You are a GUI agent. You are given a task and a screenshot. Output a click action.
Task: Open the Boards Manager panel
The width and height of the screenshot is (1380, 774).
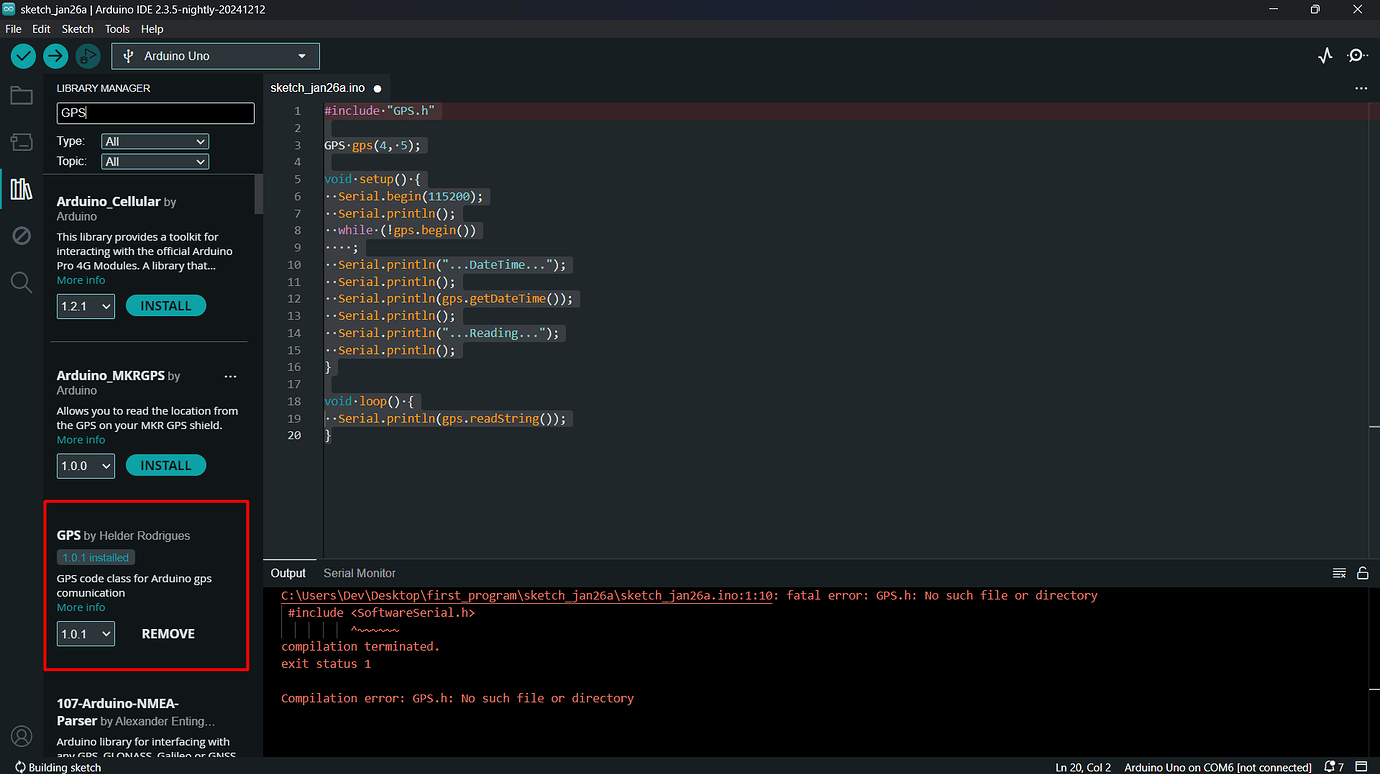pos(21,141)
